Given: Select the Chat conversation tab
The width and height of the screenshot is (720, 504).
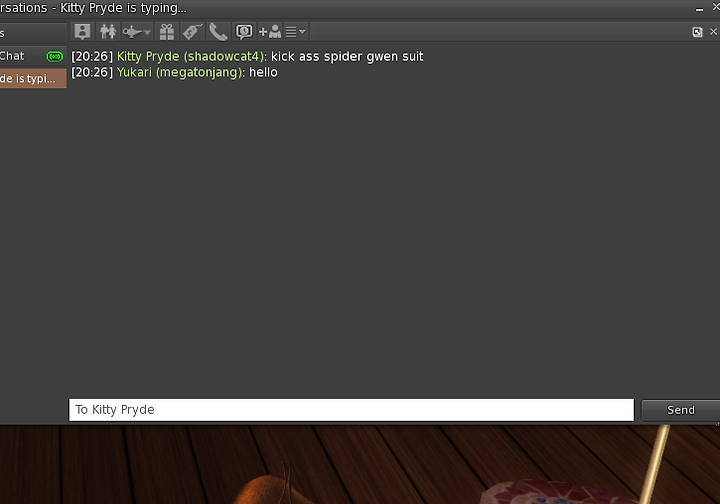Looking at the screenshot, I should pyautogui.click(x=32, y=56).
